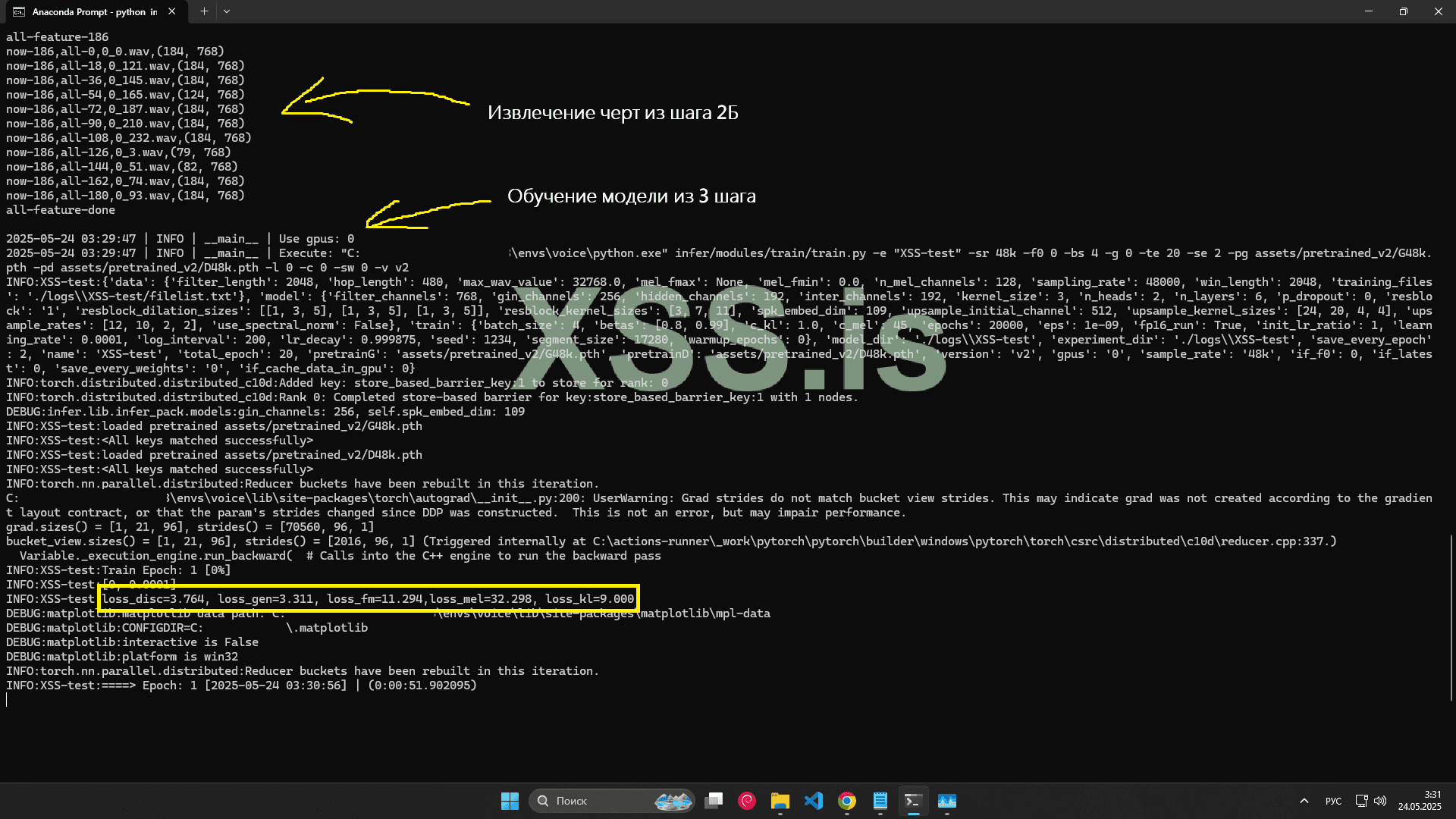This screenshot has height=819, width=1456.
Task: Launch Visual Studio Code from the taskbar
Action: [x=814, y=801]
